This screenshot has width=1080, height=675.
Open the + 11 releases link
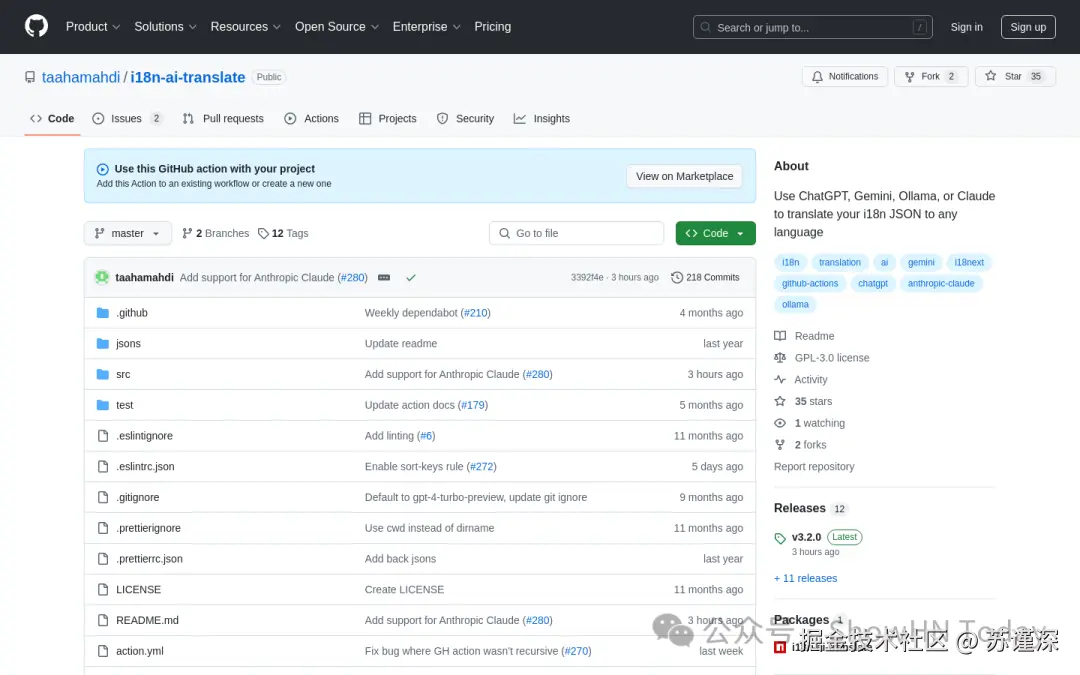805,579
